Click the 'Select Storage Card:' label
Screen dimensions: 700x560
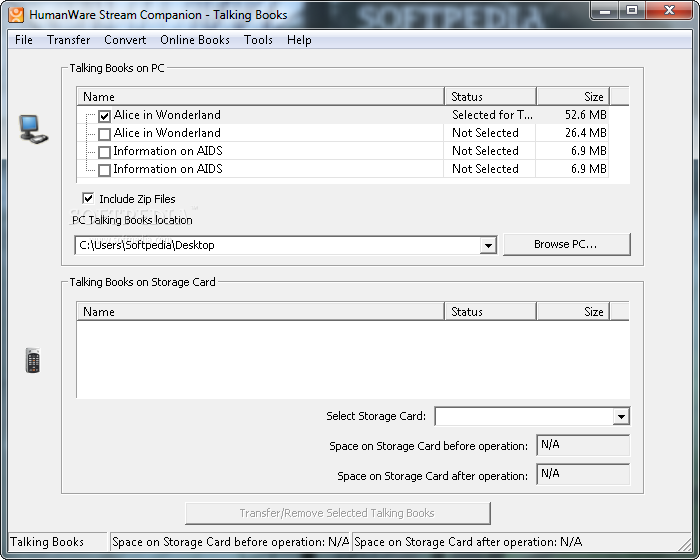click(x=376, y=416)
